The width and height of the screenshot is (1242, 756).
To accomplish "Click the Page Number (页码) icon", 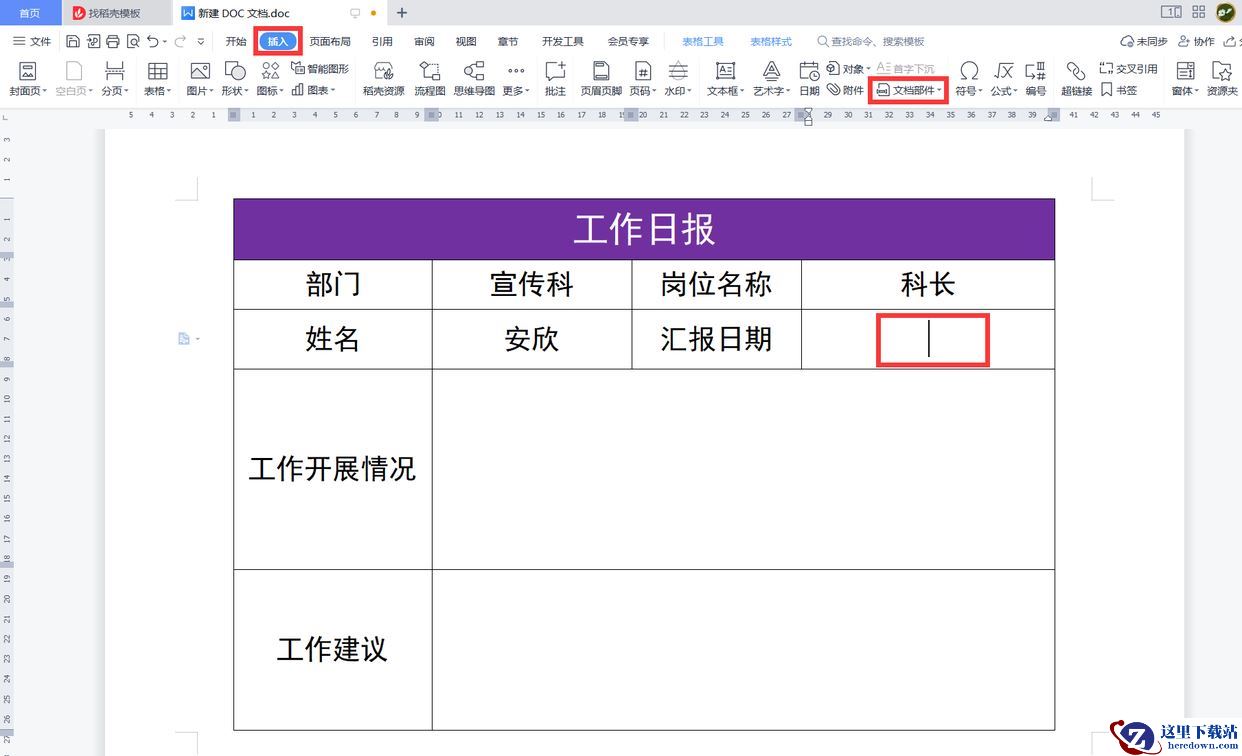I will pos(643,71).
